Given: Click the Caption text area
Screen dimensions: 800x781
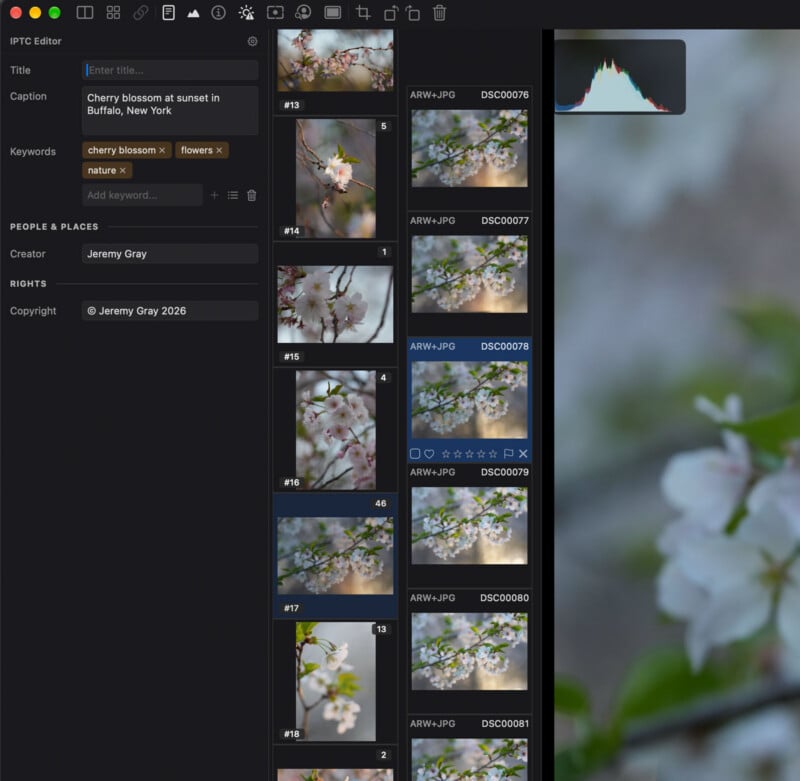Looking at the screenshot, I should click(170, 111).
